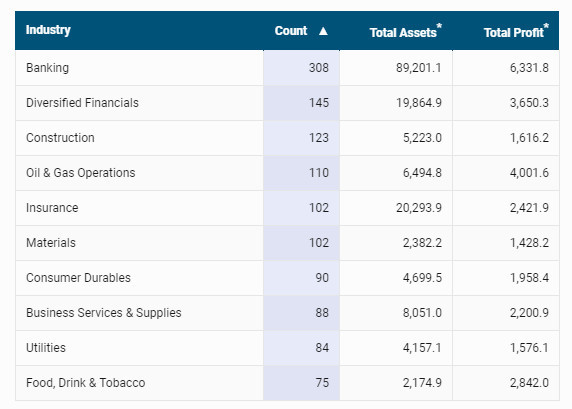Image resolution: width=572 pixels, height=409 pixels.
Task: Sort by the Count column header
Action: (291, 31)
